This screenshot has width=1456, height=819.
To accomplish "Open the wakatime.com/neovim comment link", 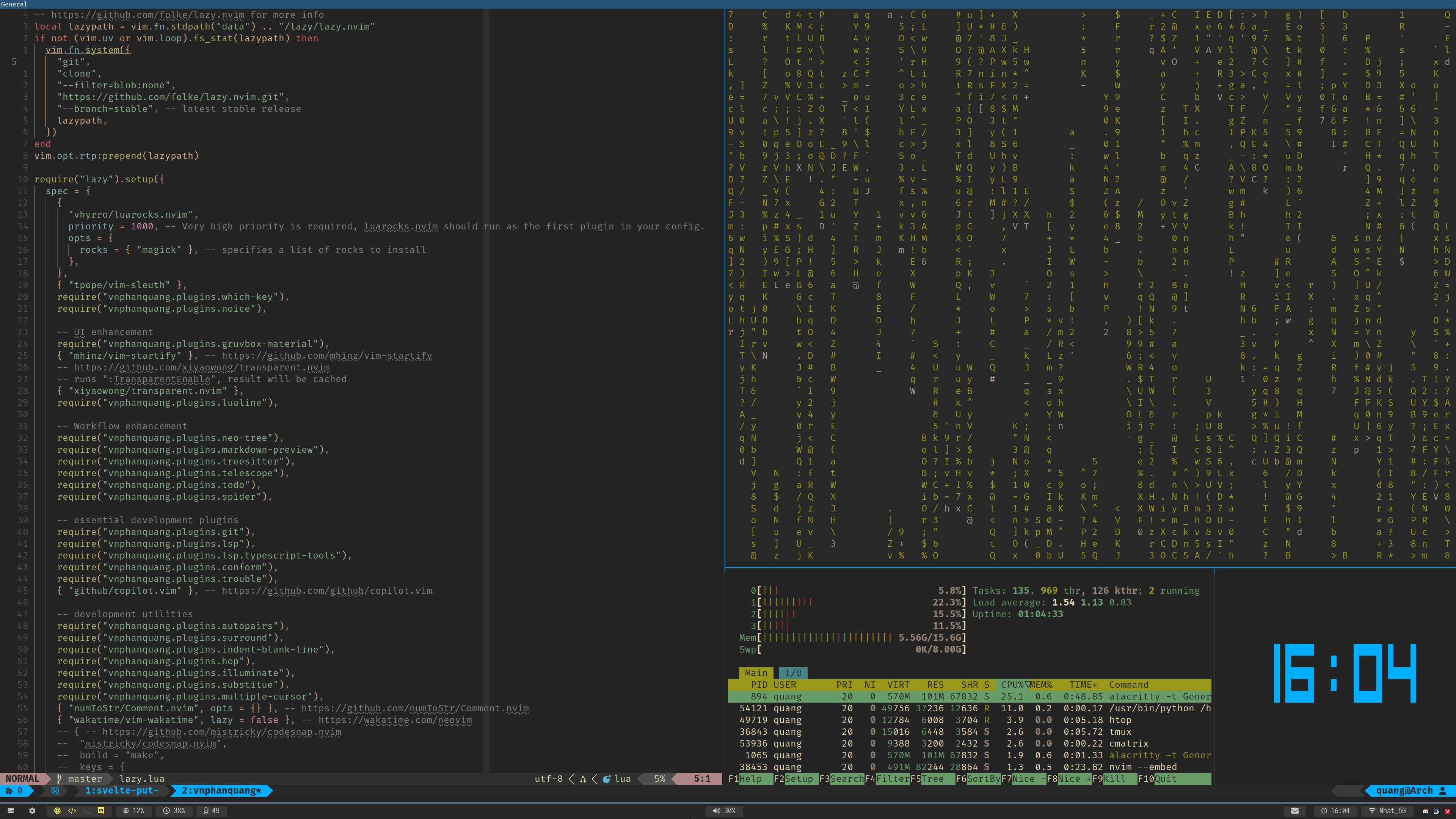I will (x=394, y=720).
